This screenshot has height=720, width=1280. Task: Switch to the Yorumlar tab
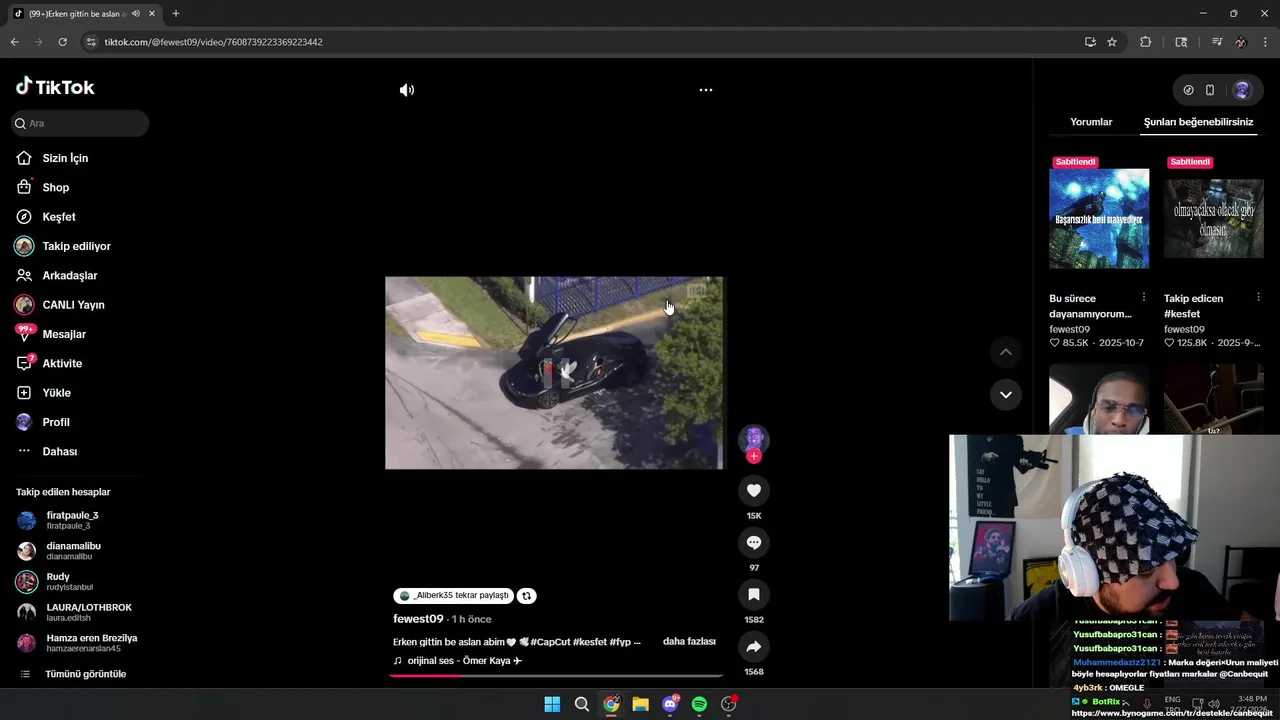point(1091,122)
